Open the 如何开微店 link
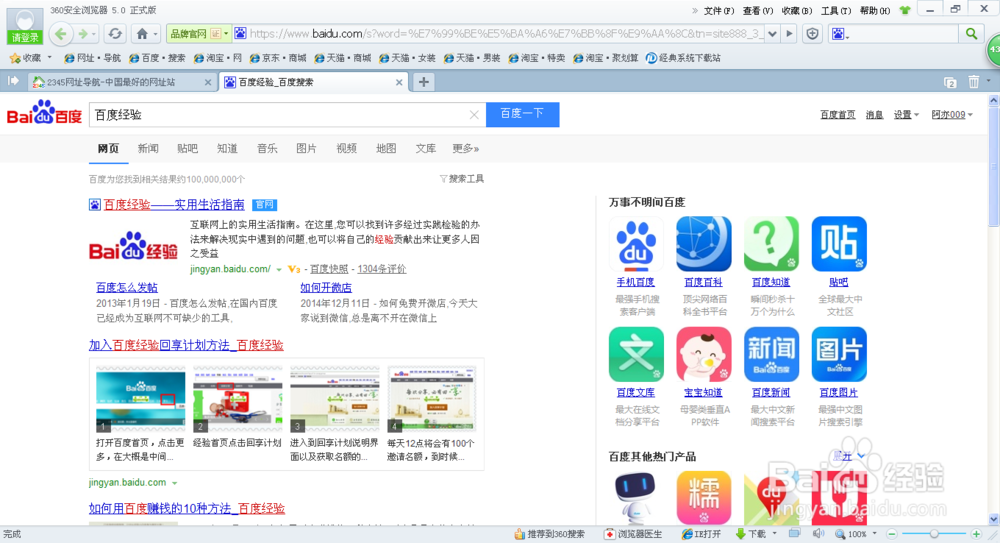The height and width of the screenshot is (543, 1000). click(x=326, y=288)
